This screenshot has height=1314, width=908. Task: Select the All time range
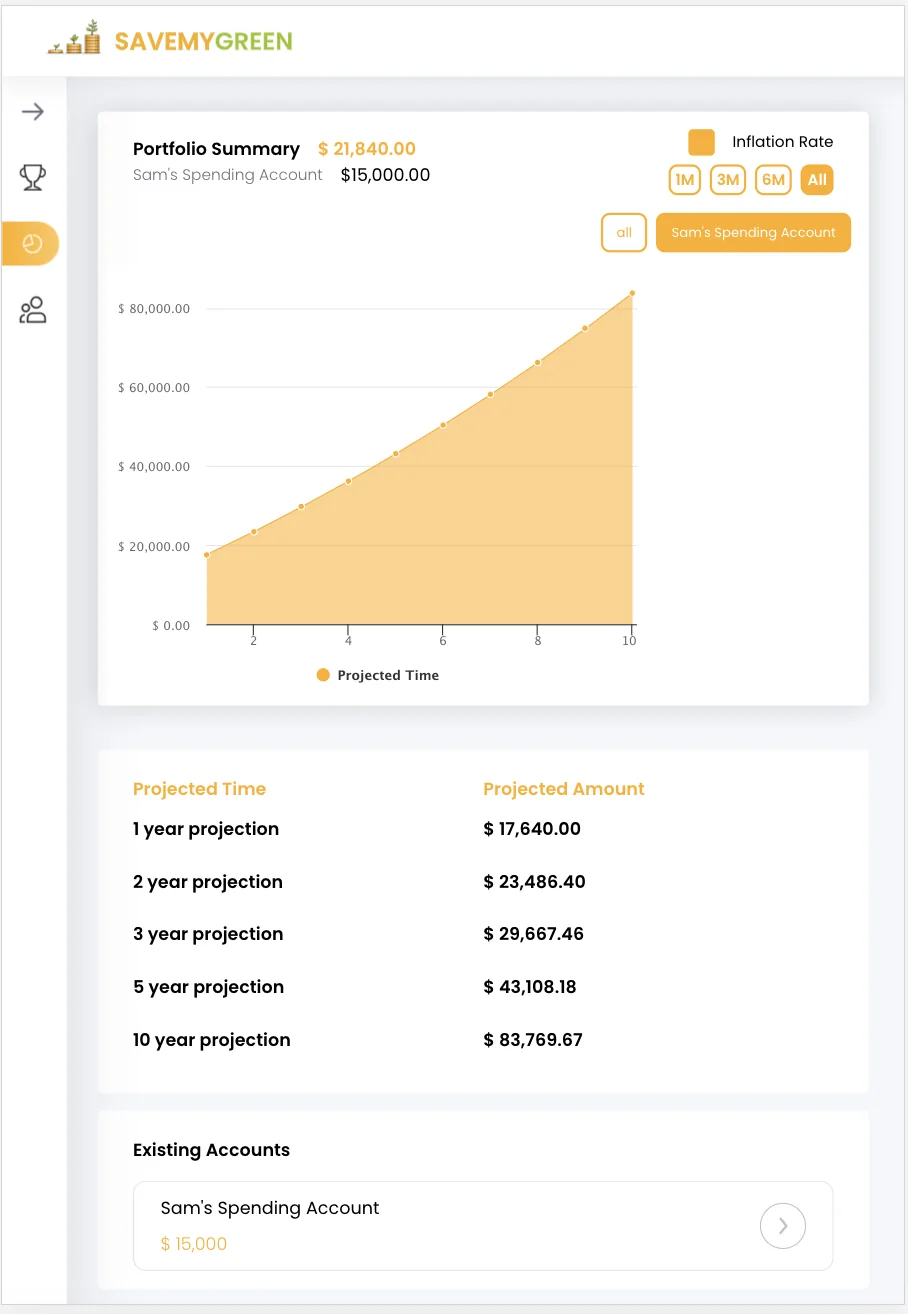pos(817,180)
